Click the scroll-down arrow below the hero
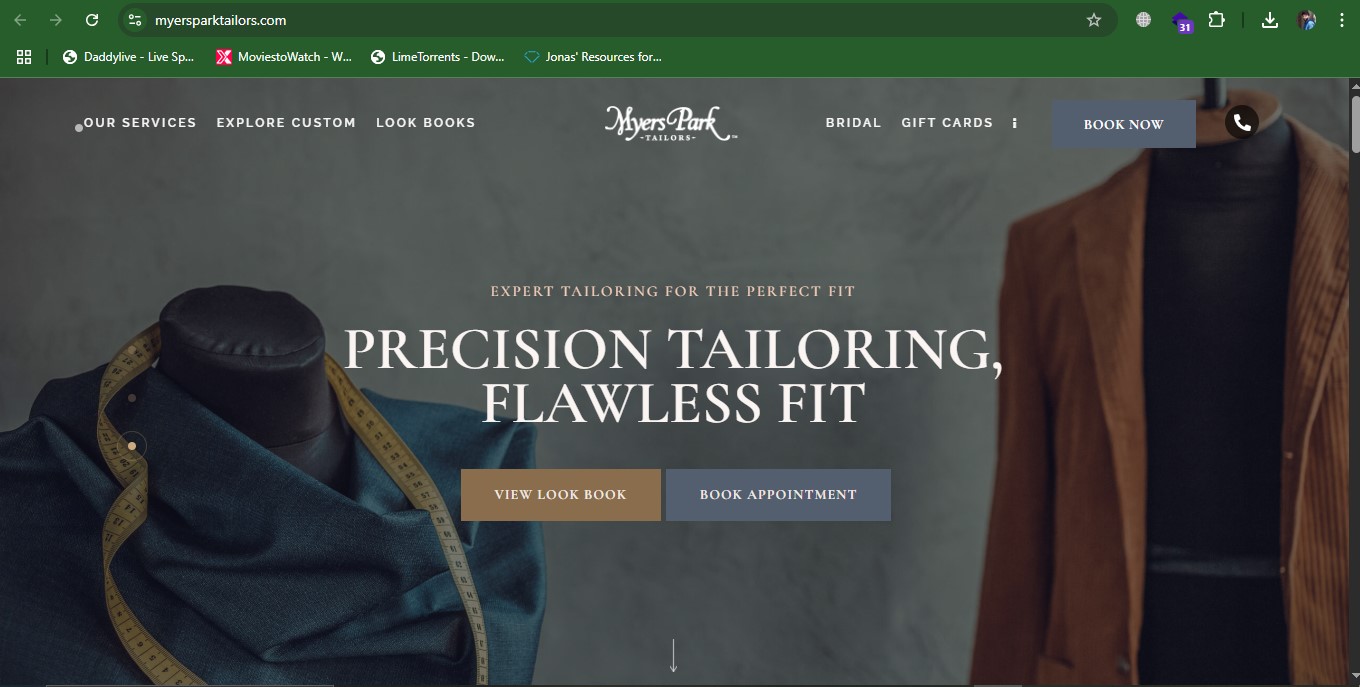 pyautogui.click(x=673, y=656)
